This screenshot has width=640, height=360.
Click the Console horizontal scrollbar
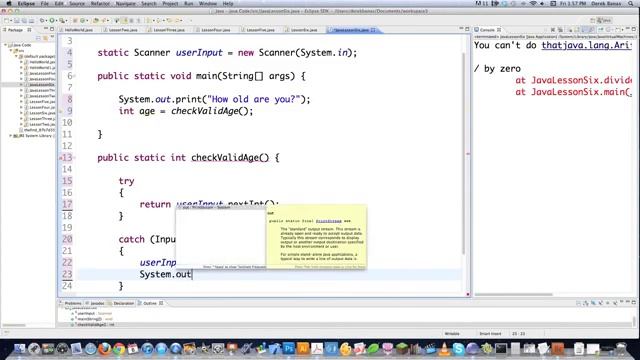pos(513,294)
